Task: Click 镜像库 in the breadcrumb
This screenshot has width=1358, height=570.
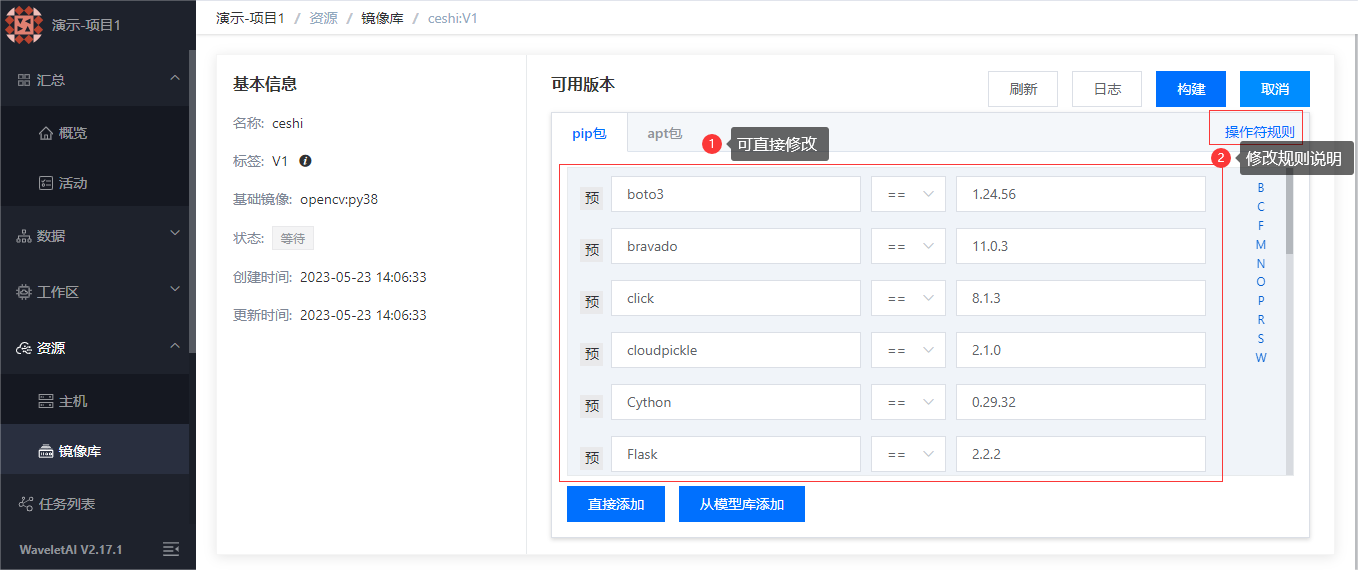Action: [382, 18]
